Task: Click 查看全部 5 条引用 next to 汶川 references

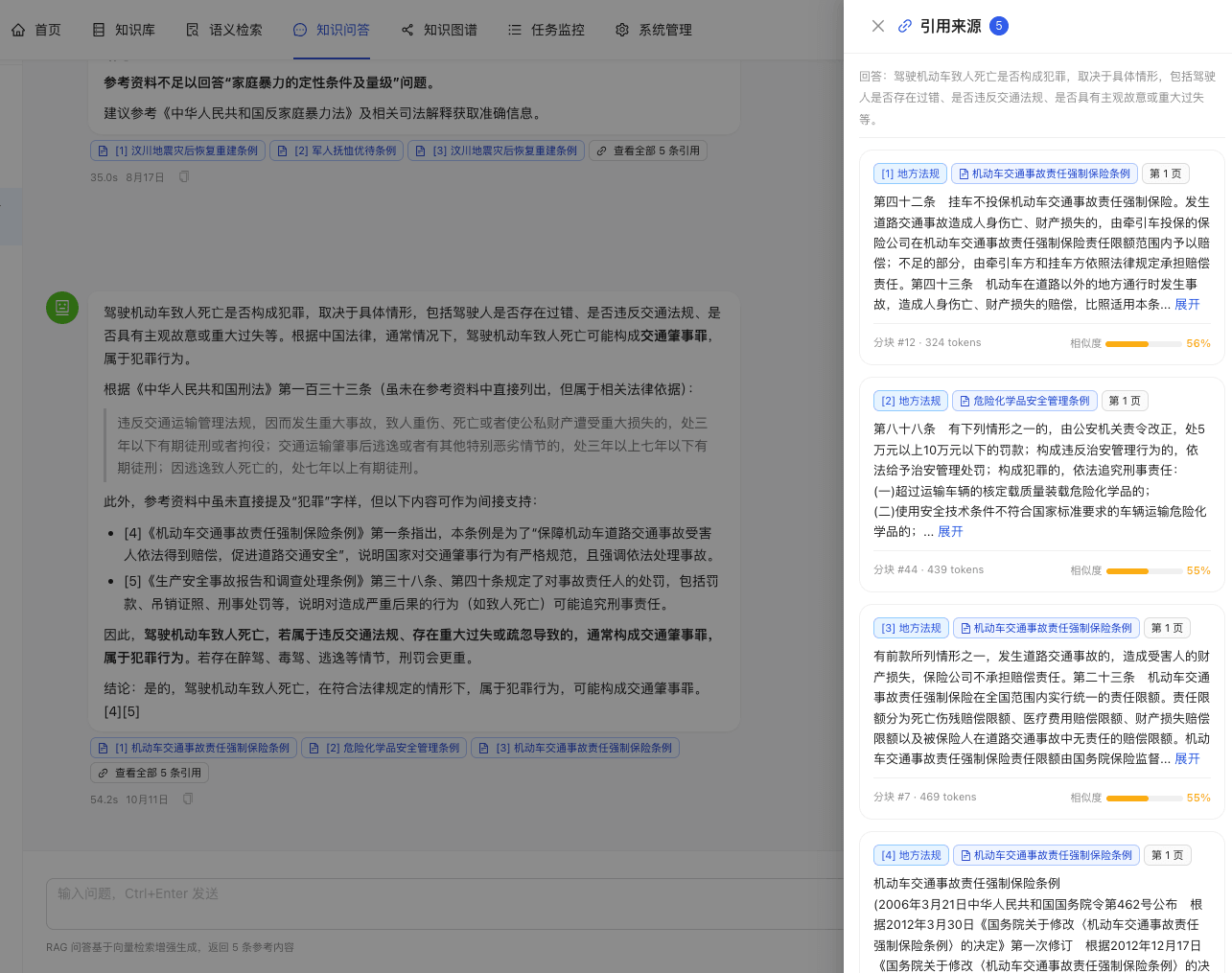Action: [x=648, y=151]
